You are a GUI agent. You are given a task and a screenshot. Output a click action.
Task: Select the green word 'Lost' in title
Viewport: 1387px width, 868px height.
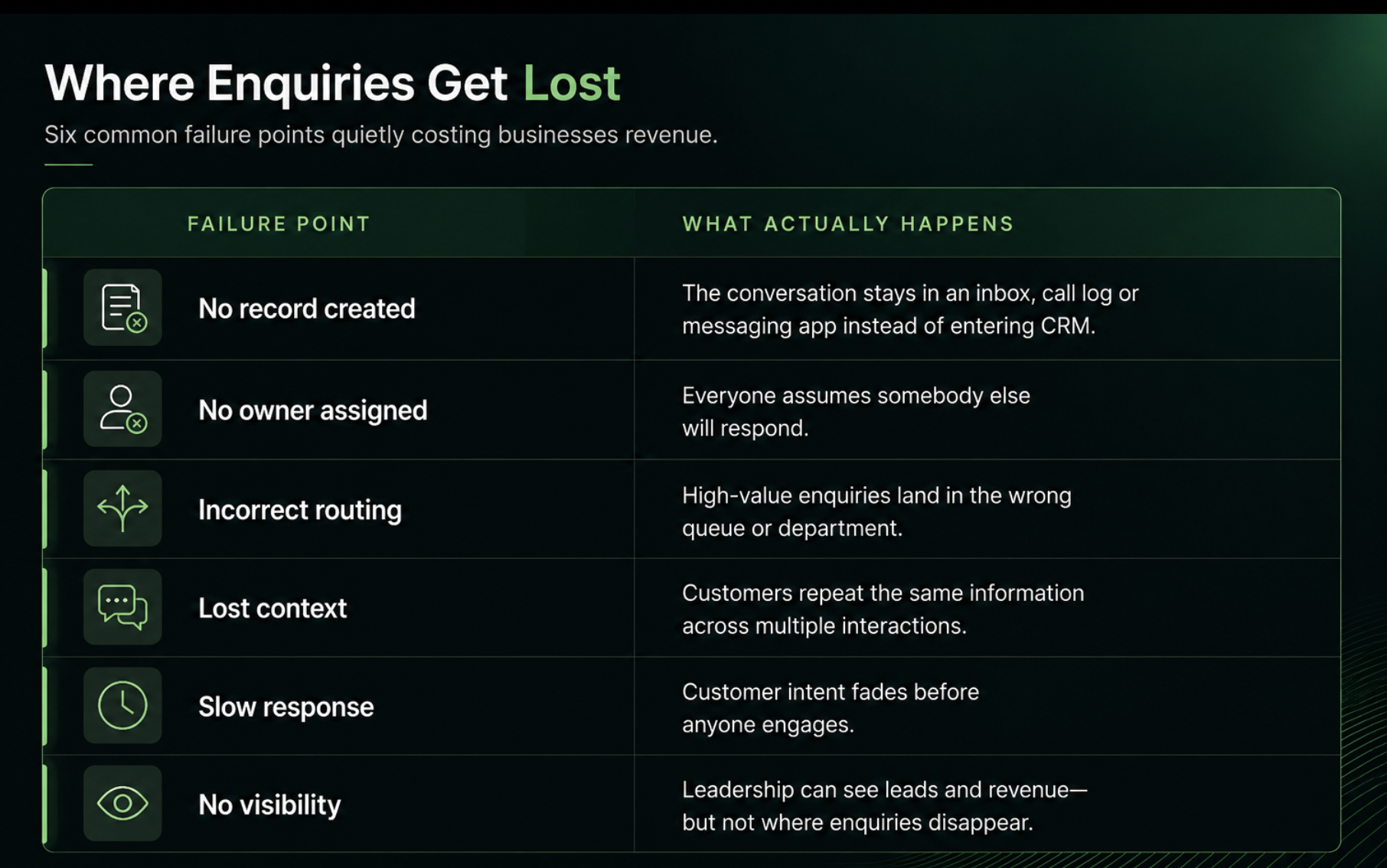[x=571, y=83]
